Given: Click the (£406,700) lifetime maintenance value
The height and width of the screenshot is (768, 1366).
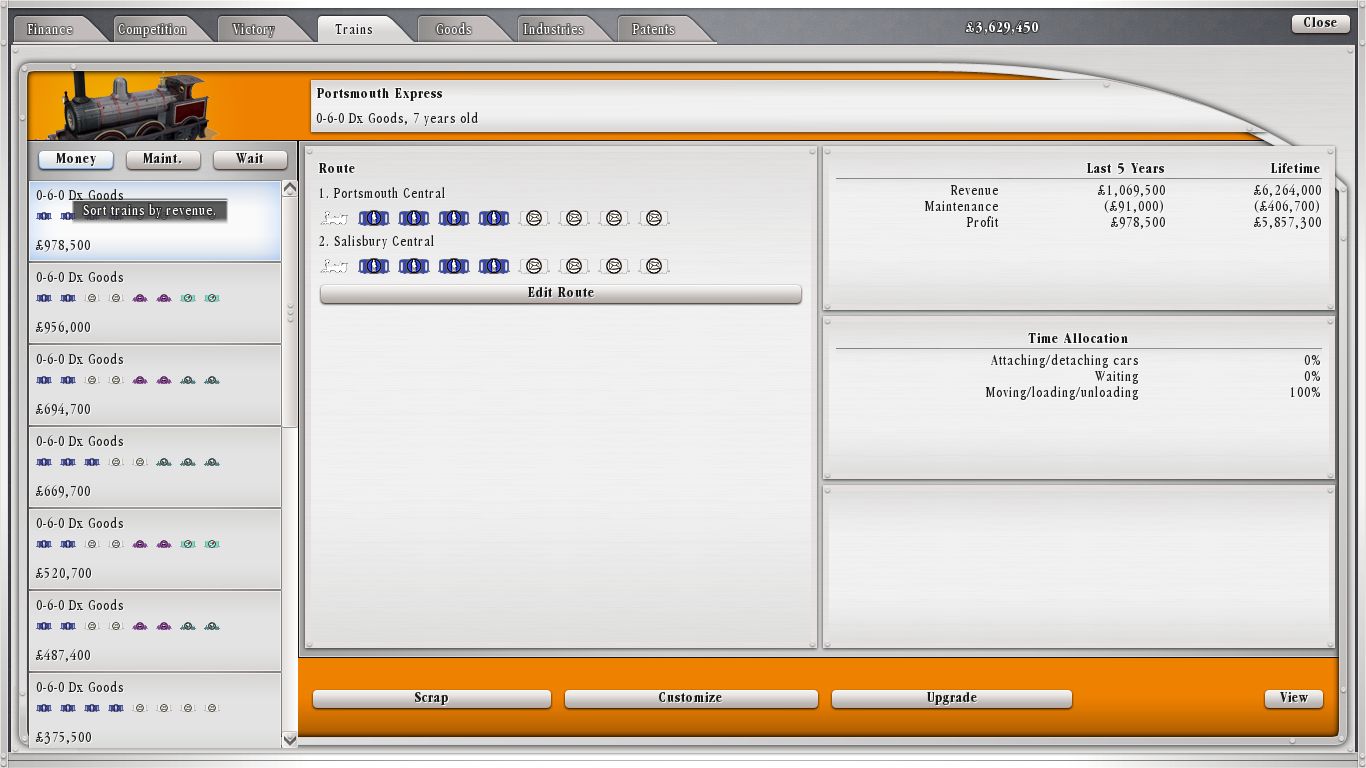Looking at the screenshot, I should click(1289, 206).
